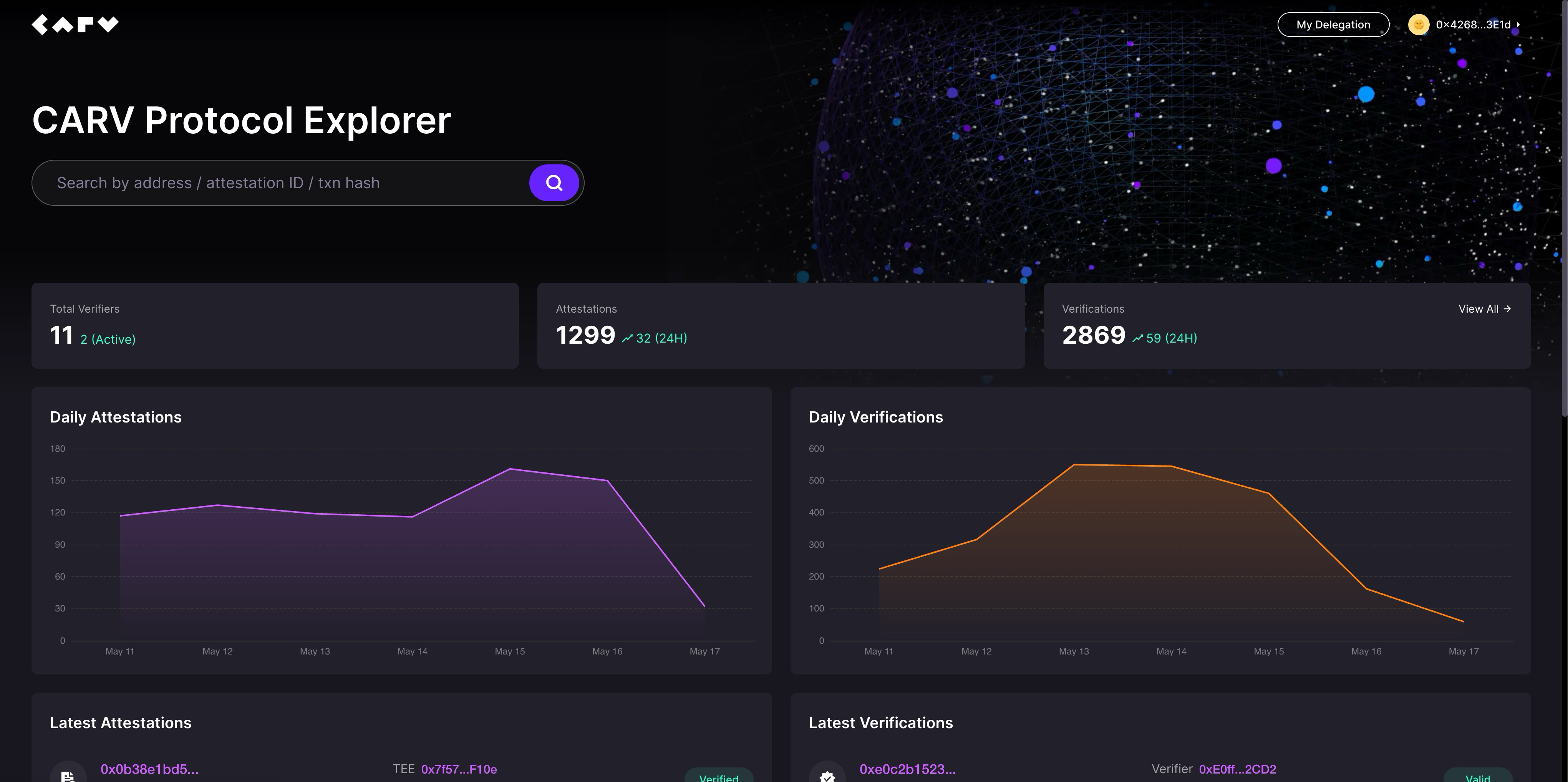Screen dimensions: 1568x782
Task: Click the CARV logo
Action: pyautogui.click(x=75, y=24)
